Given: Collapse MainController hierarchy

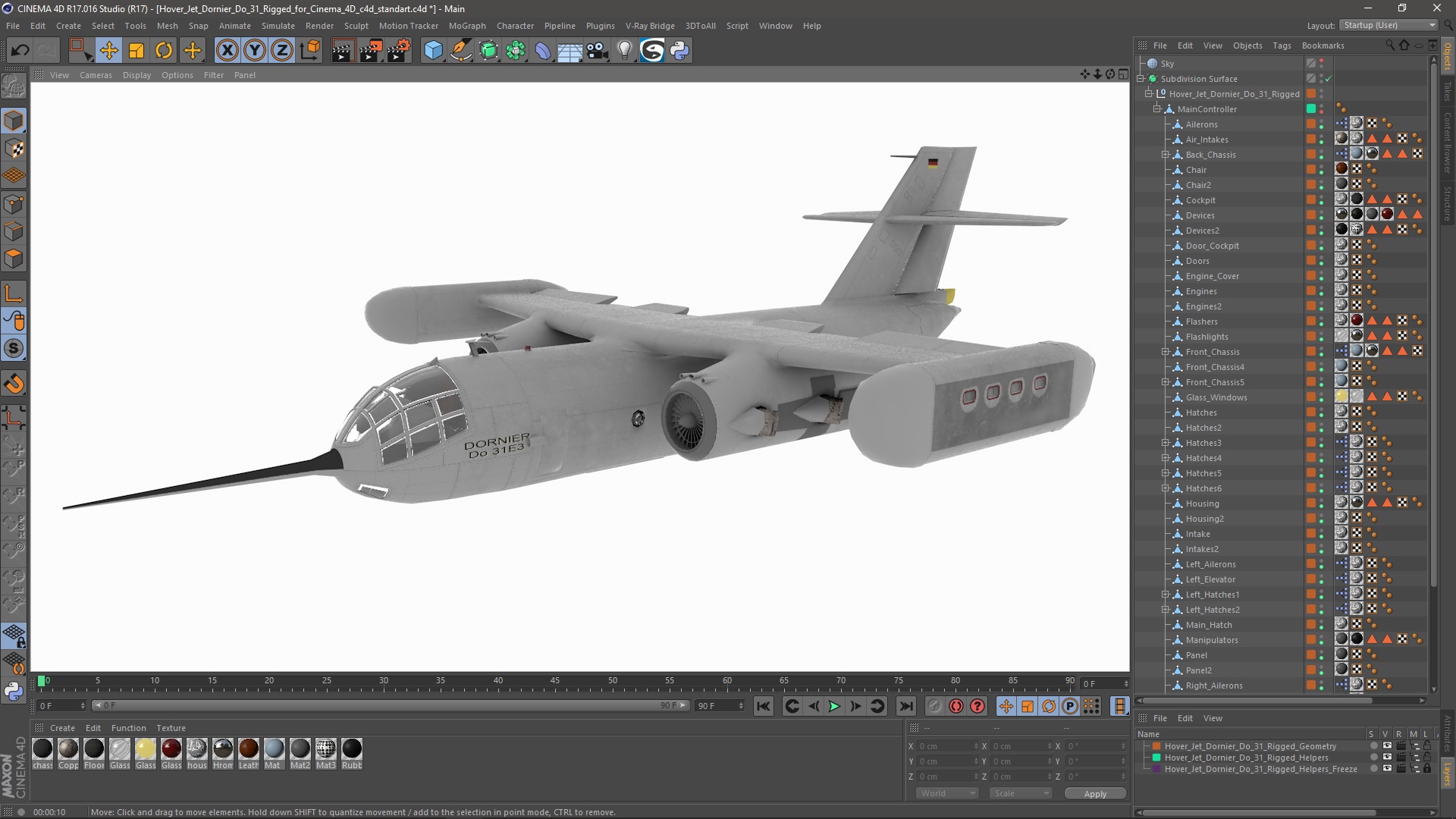Looking at the screenshot, I should coord(1157,109).
